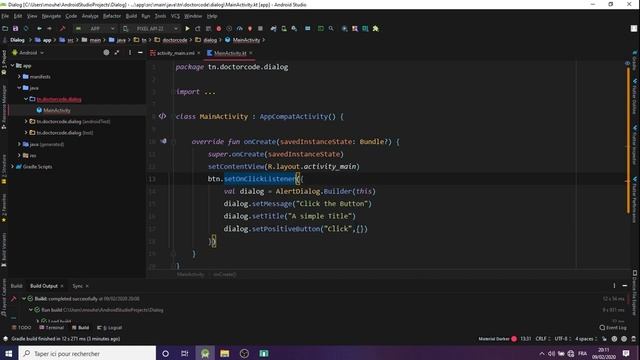
Task: Collapse the java folder
Action: pyautogui.click(x=19, y=88)
